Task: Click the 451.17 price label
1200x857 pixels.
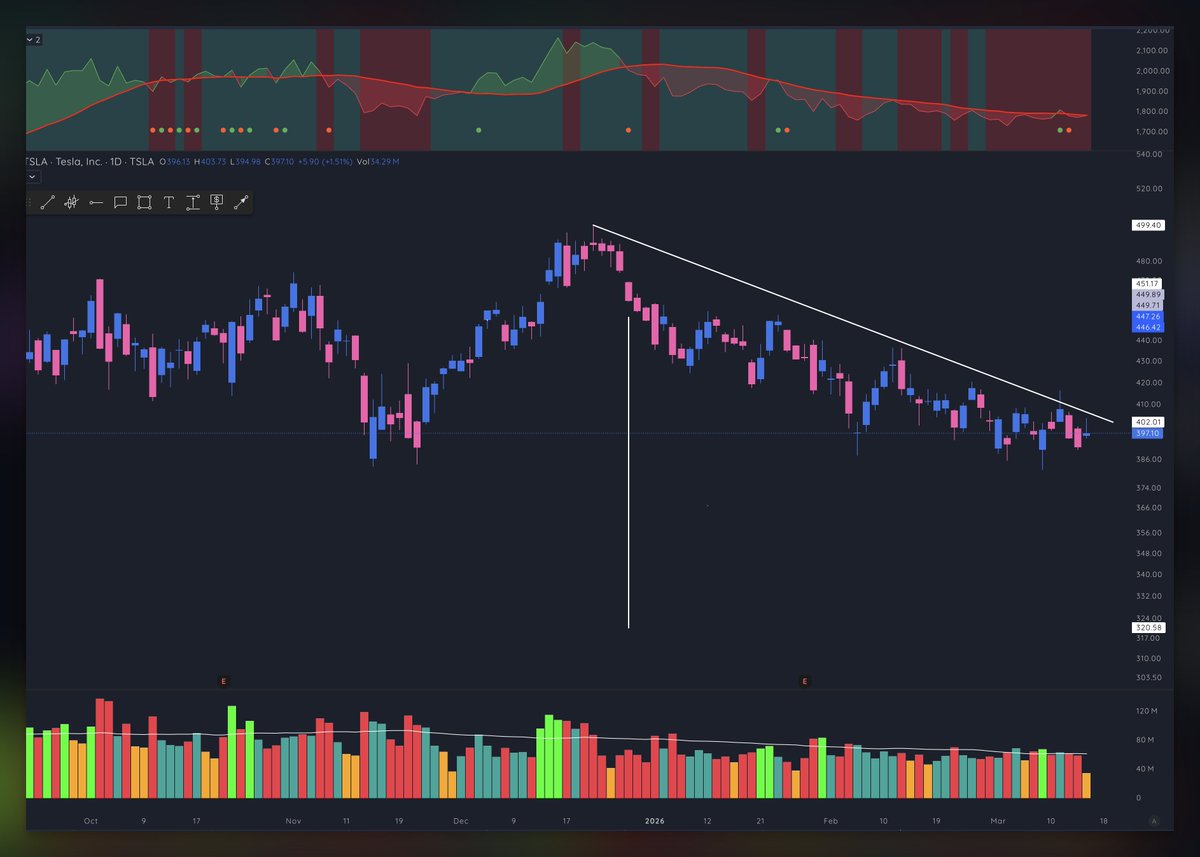Action: pos(1148,284)
